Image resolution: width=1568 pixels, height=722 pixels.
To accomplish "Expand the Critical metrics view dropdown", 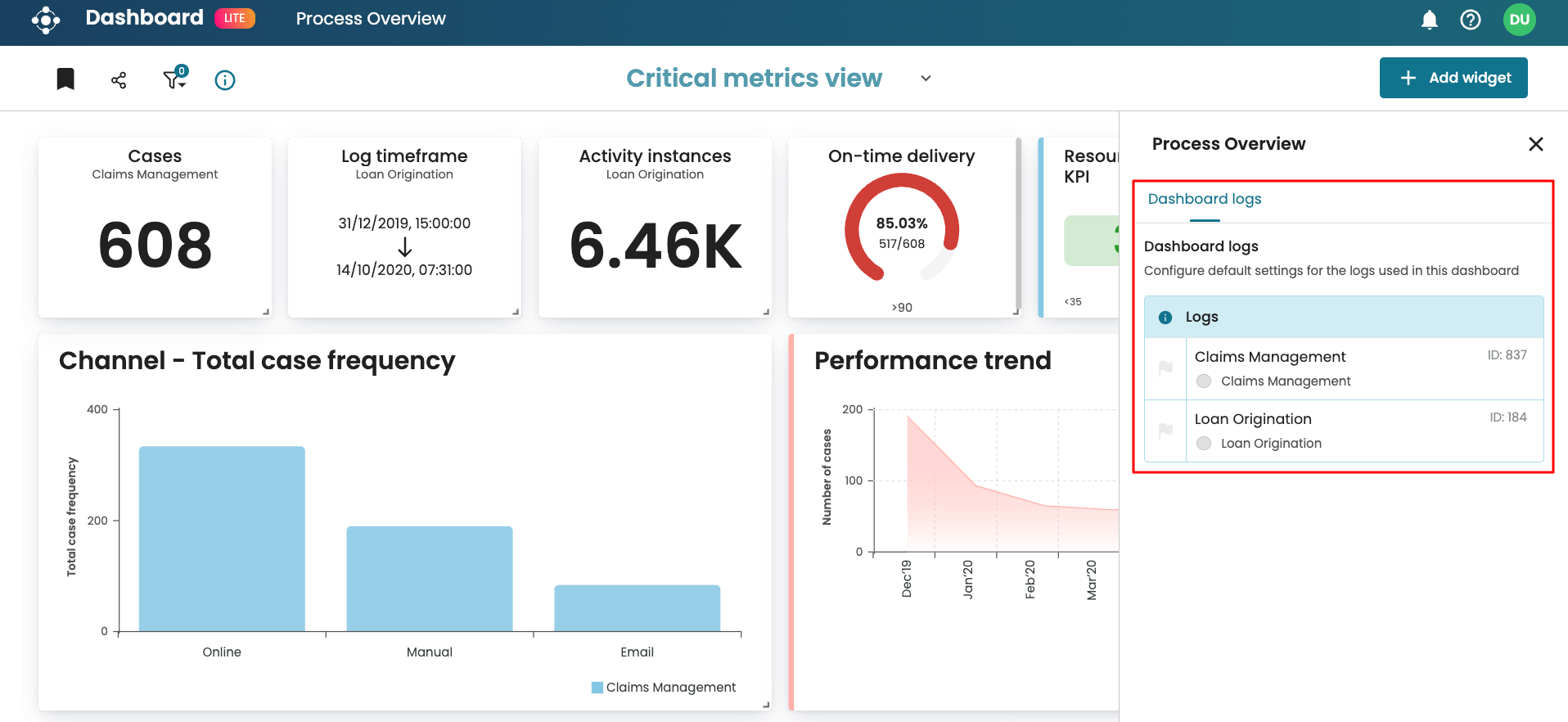I will 926,79.
